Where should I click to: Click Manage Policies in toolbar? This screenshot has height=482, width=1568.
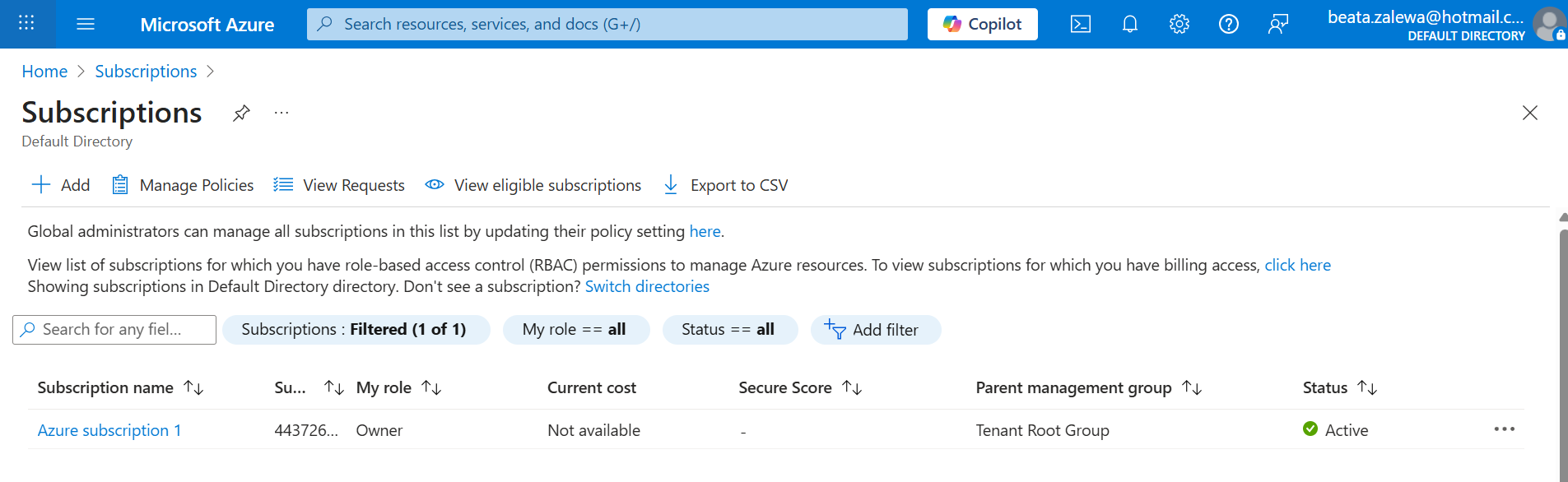pos(183,185)
